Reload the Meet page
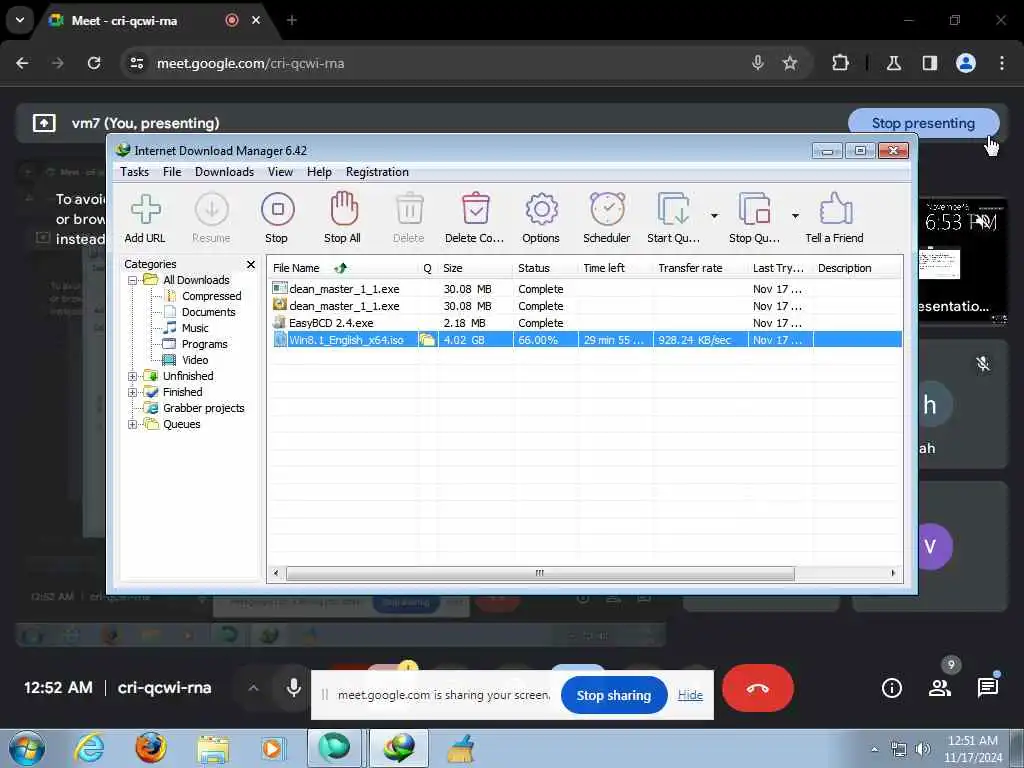The height and width of the screenshot is (768, 1024). coord(94,63)
